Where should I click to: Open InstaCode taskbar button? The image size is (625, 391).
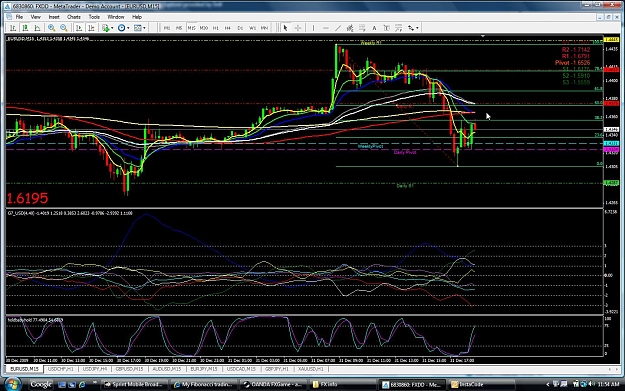pos(481,385)
